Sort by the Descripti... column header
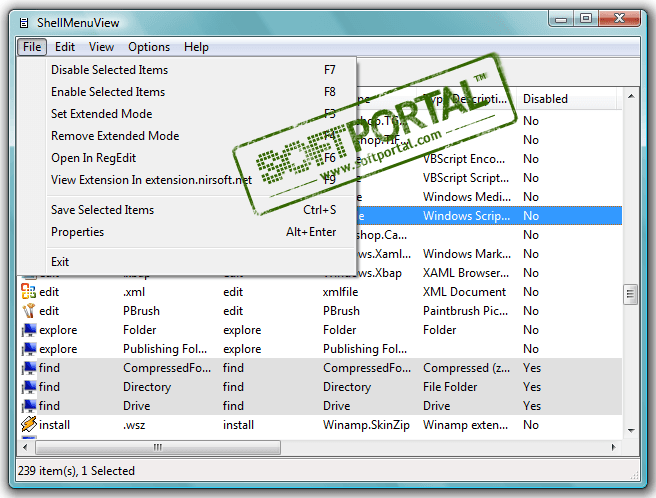 [467, 99]
